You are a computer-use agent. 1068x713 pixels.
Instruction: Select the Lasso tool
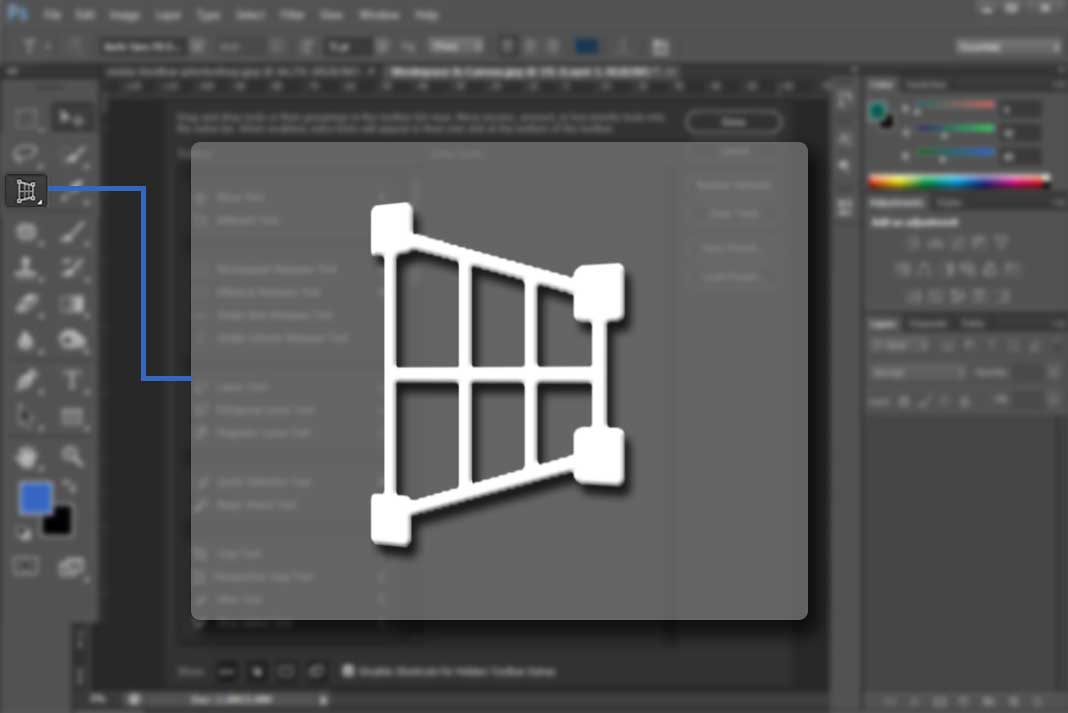point(26,155)
